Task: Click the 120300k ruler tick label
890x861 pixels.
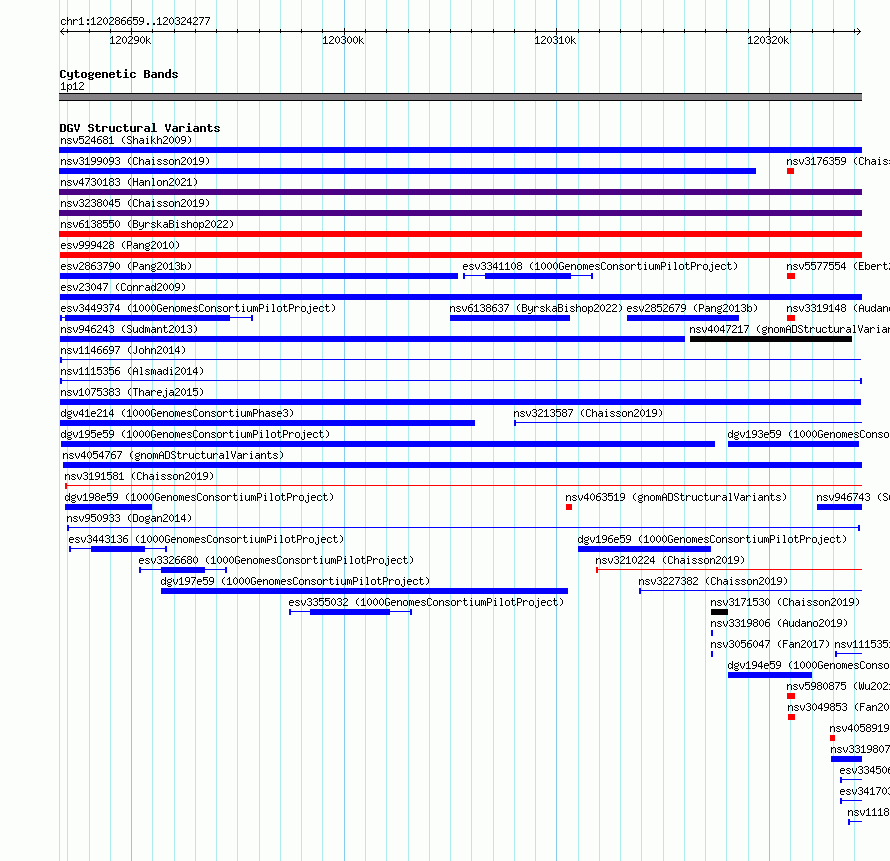Action: pyautogui.click(x=343, y=40)
